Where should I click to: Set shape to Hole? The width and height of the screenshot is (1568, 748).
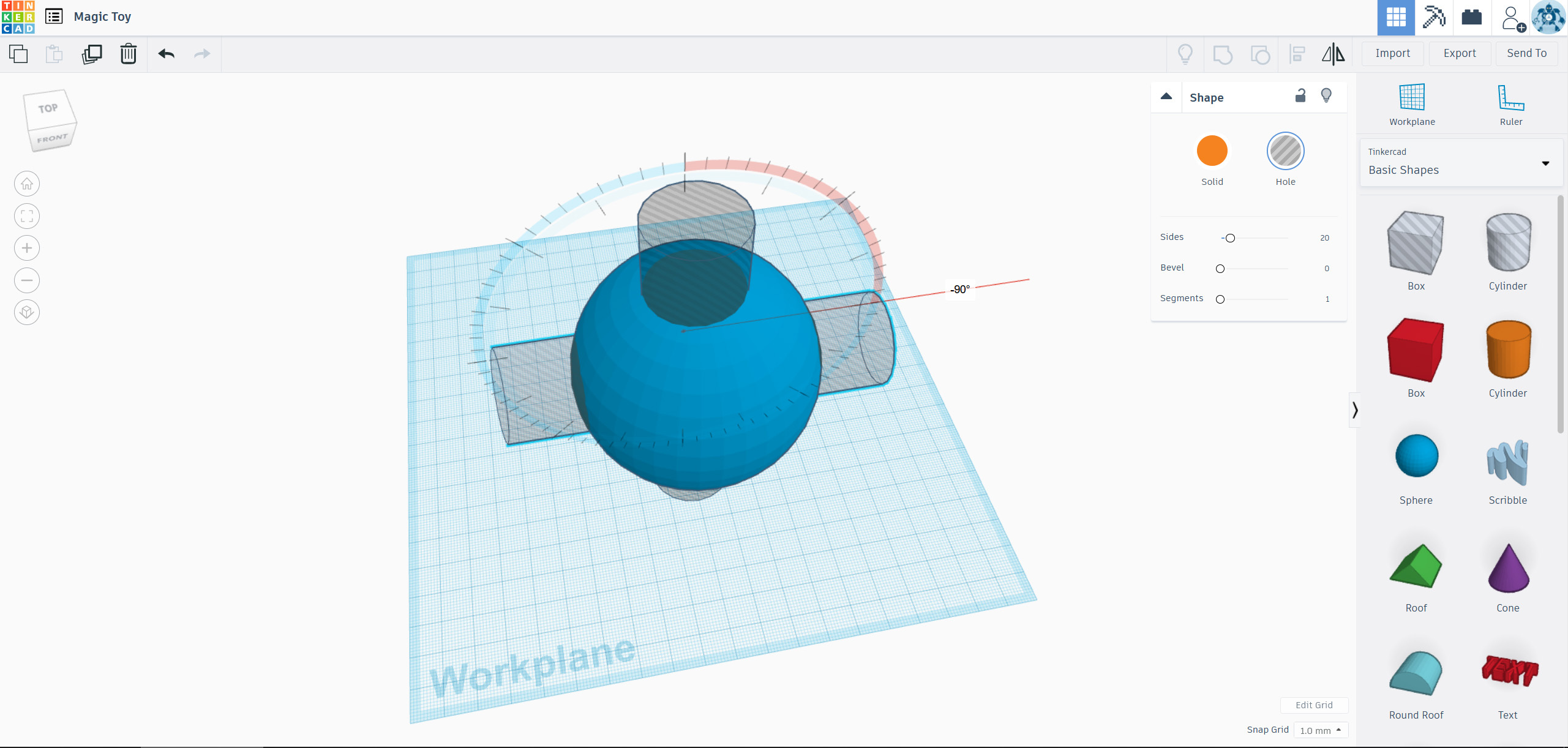click(x=1285, y=151)
